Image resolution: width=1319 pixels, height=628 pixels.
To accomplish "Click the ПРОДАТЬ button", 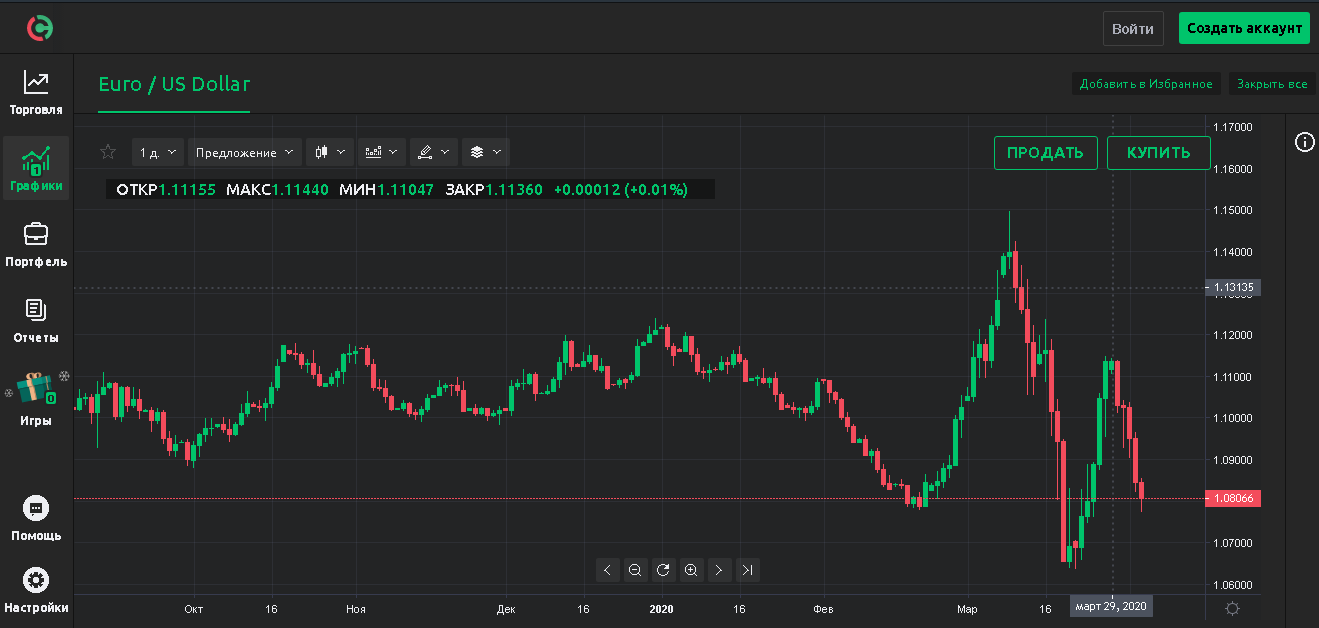I will [1045, 153].
